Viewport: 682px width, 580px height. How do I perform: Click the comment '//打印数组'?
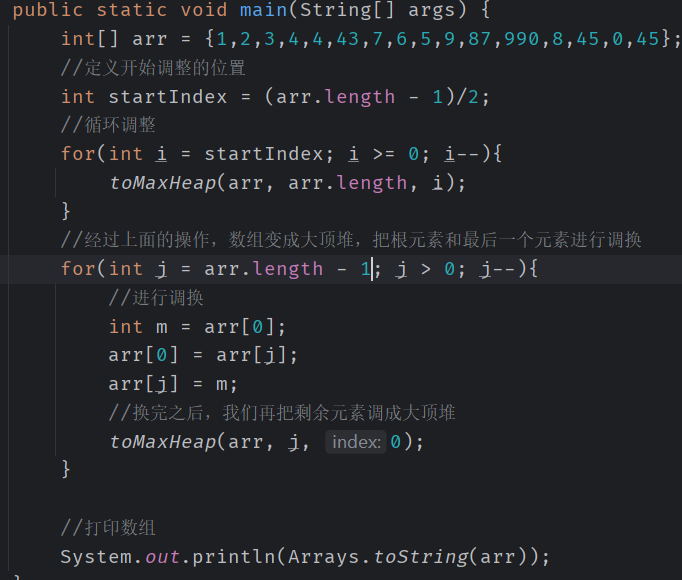coord(108,528)
